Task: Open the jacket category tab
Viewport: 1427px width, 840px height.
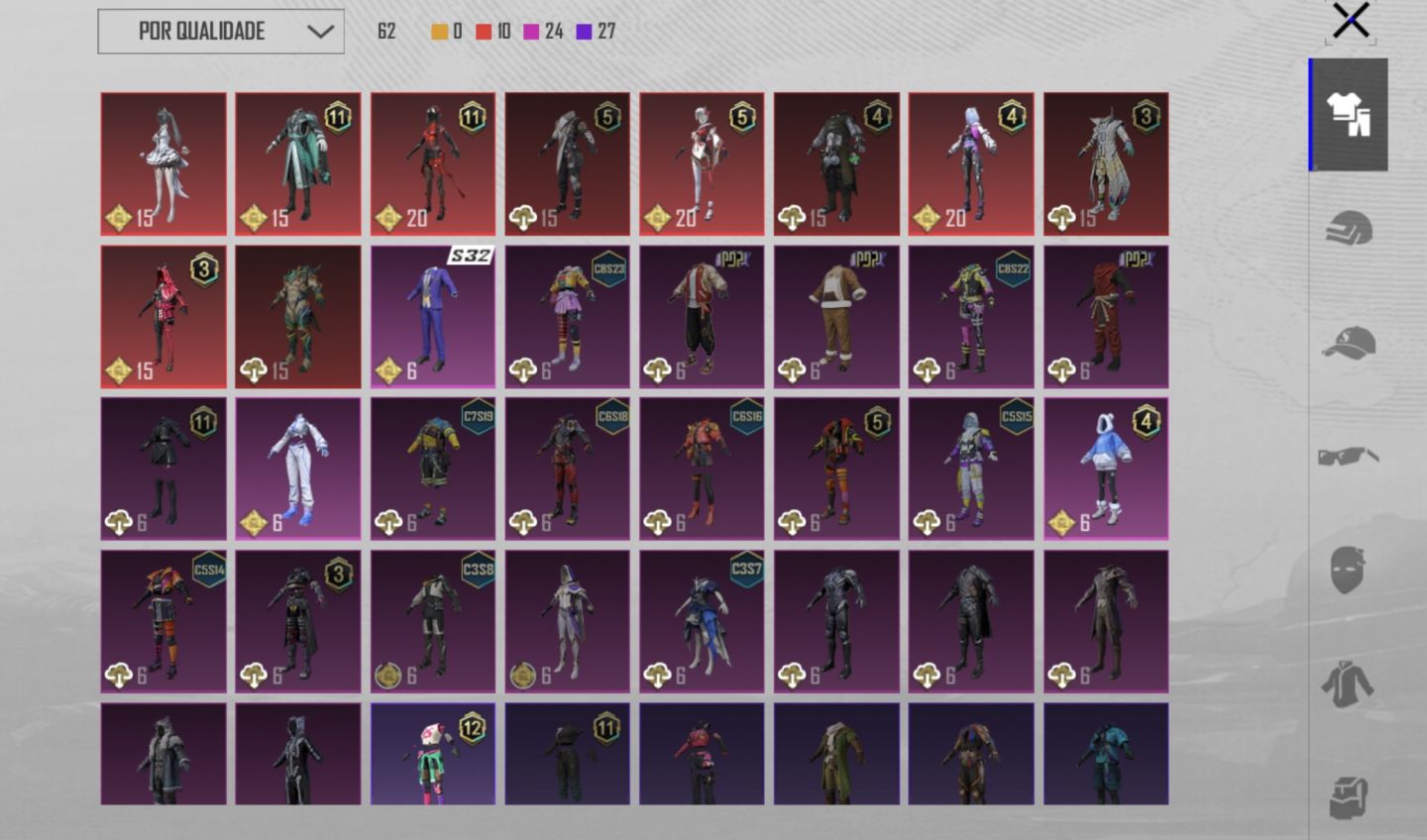Action: [1348, 683]
